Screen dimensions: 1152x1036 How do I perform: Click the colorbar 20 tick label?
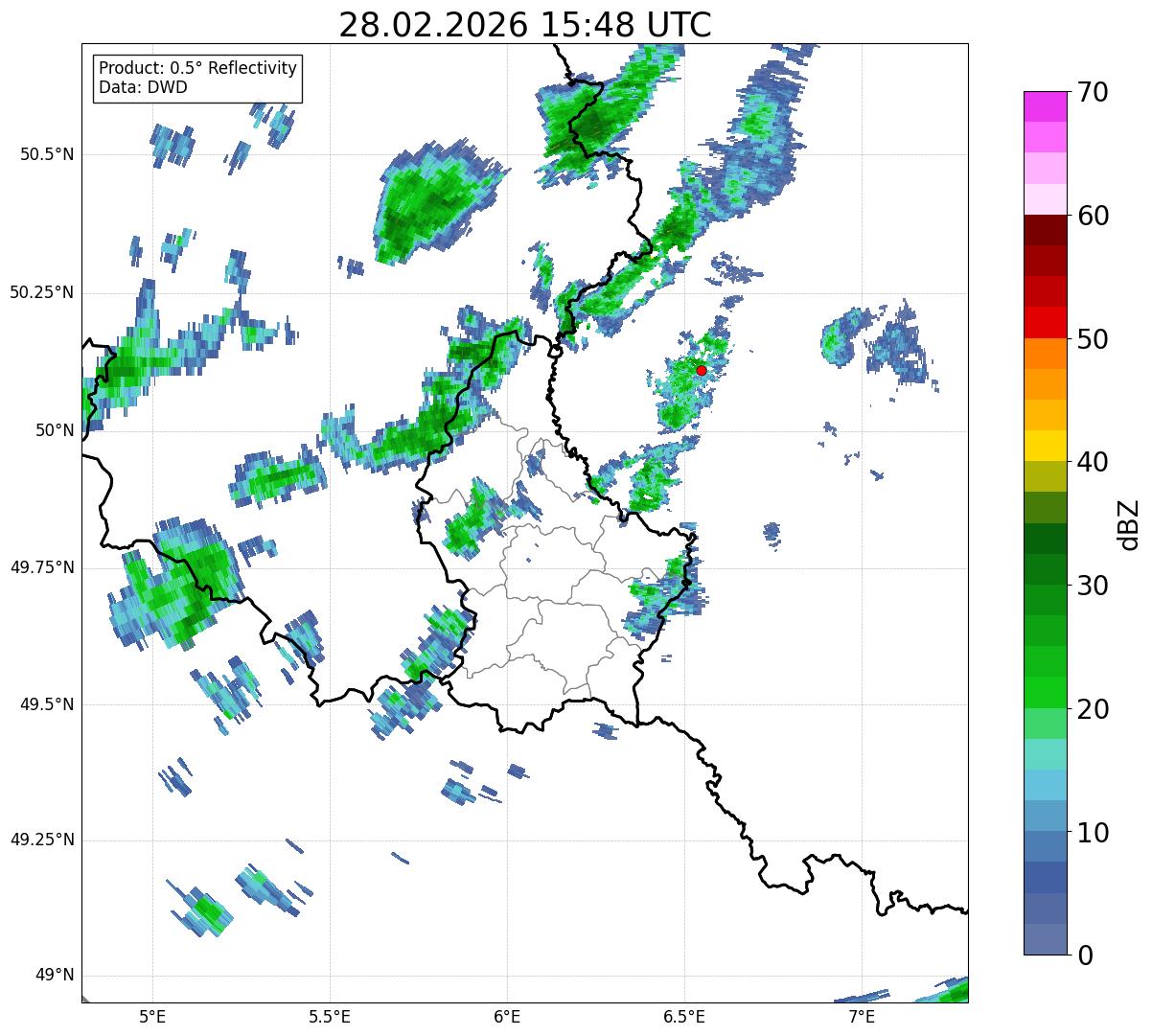pos(1094,709)
